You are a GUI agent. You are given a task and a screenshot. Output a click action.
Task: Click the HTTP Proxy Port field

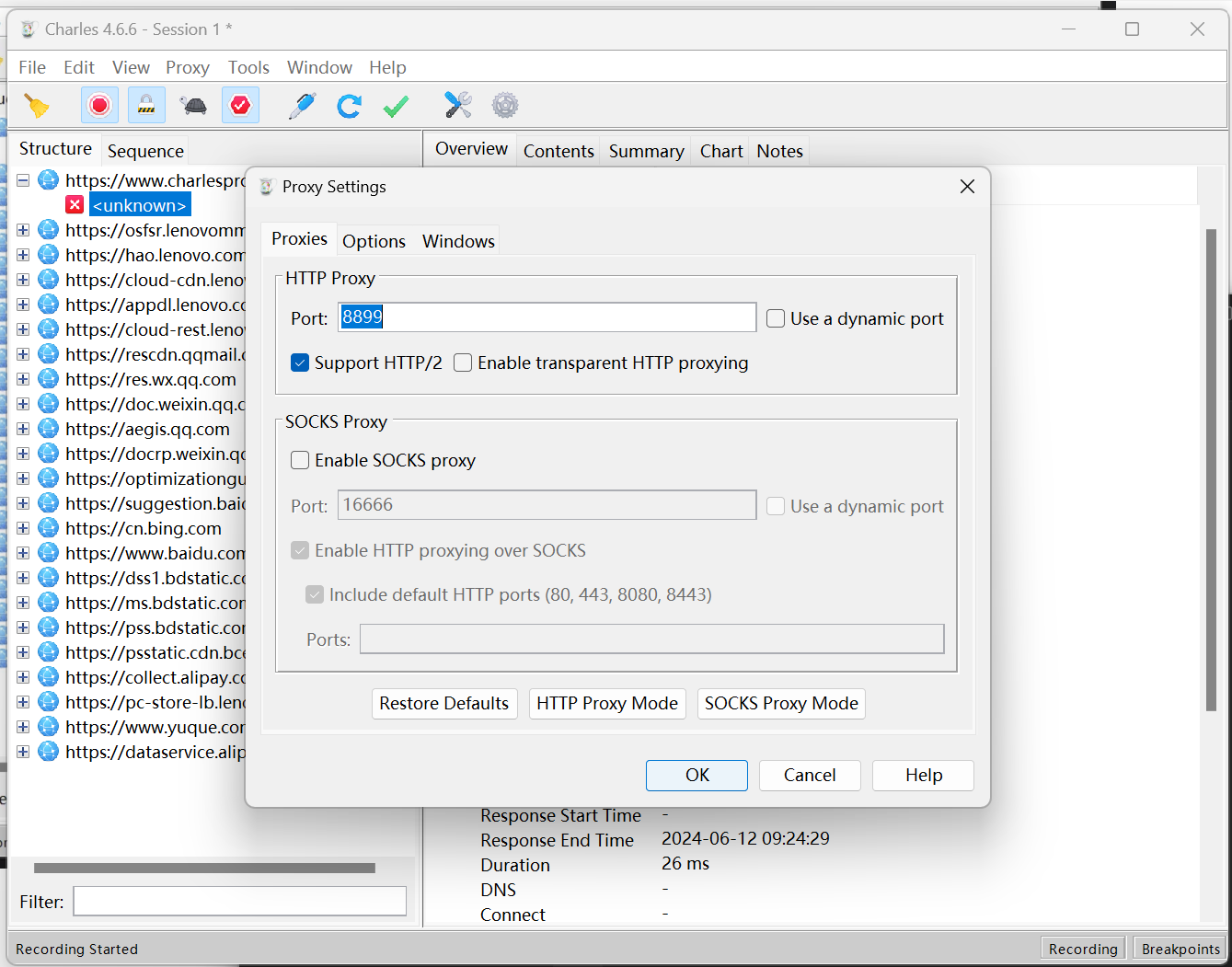click(x=547, y=317)
